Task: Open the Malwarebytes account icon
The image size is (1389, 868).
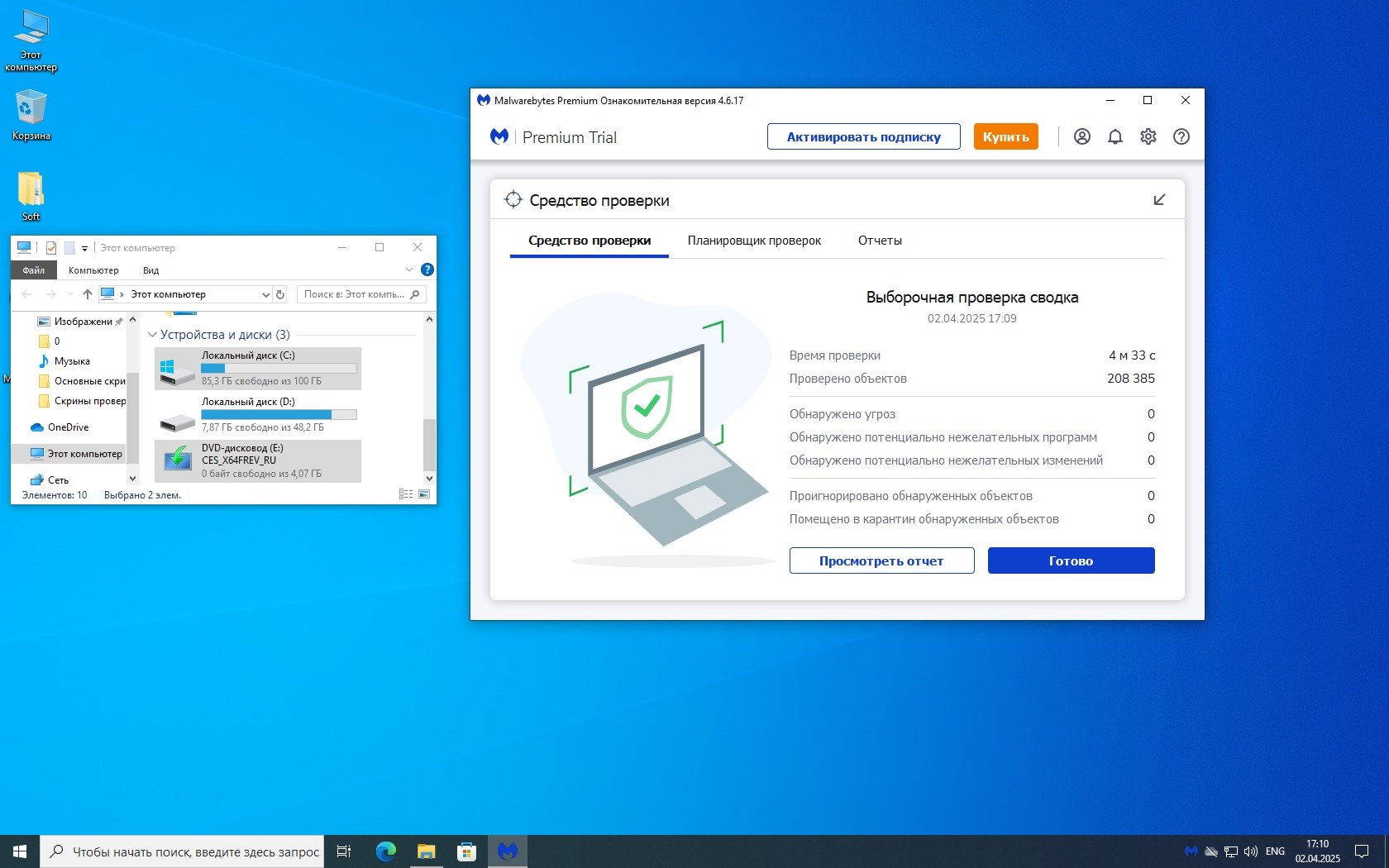Action: pyautogui.click(x=1081, y=137)
